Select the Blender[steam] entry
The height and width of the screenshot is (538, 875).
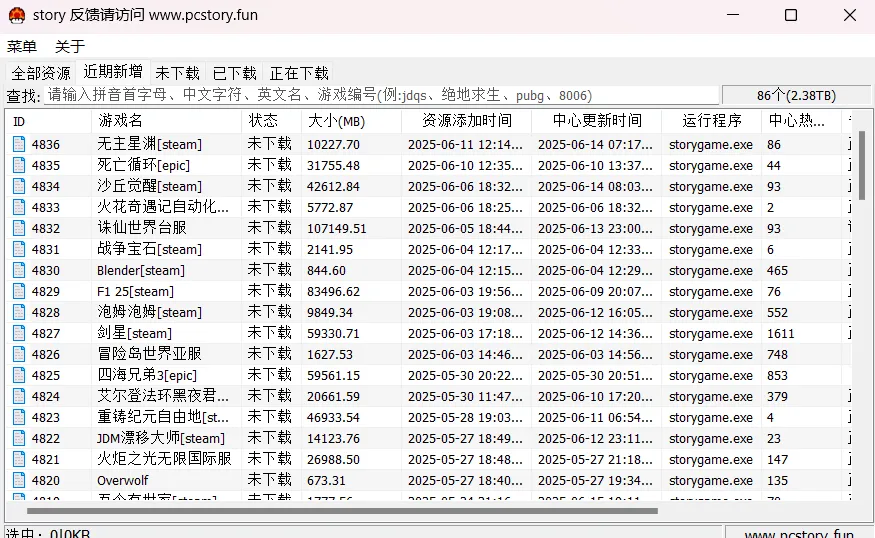(x=141, y=271)
